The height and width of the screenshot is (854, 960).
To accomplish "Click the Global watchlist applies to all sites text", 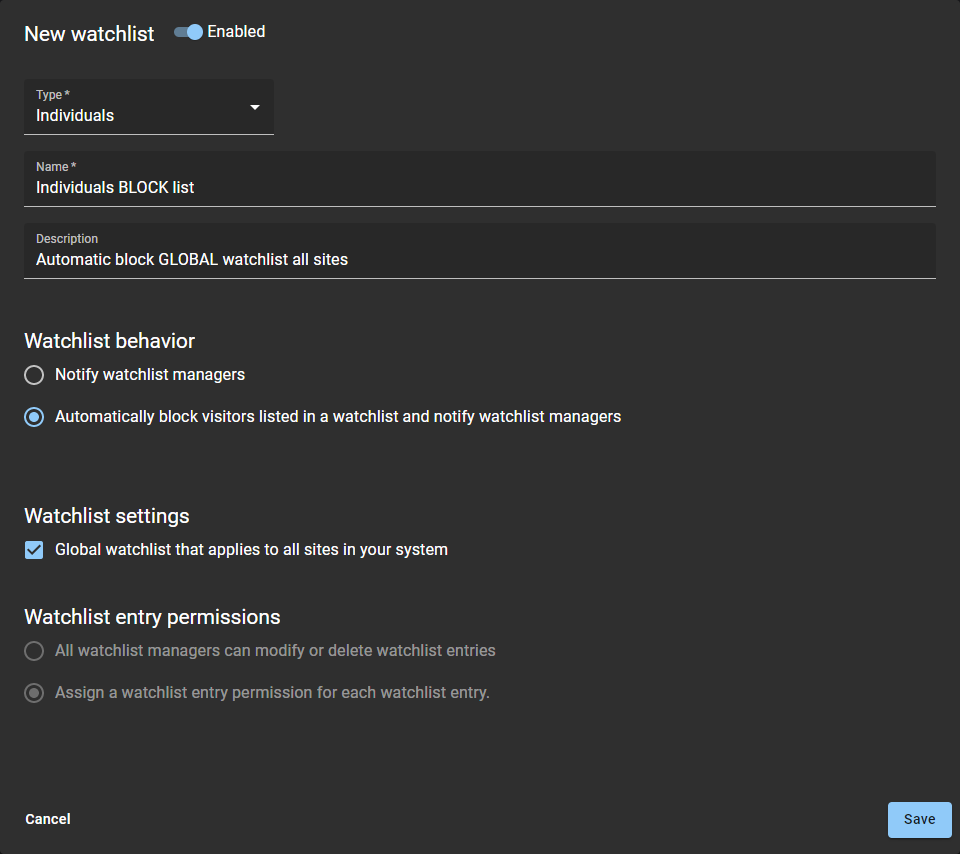I will (x=251, y=550).
